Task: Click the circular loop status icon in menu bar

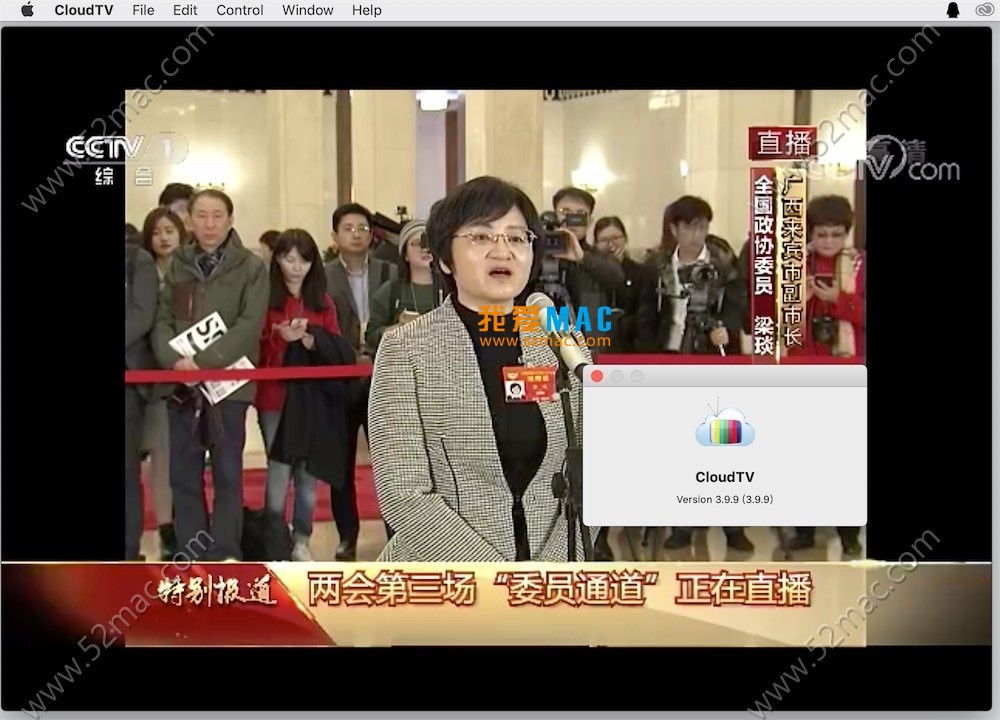Action: pos(986,10)
